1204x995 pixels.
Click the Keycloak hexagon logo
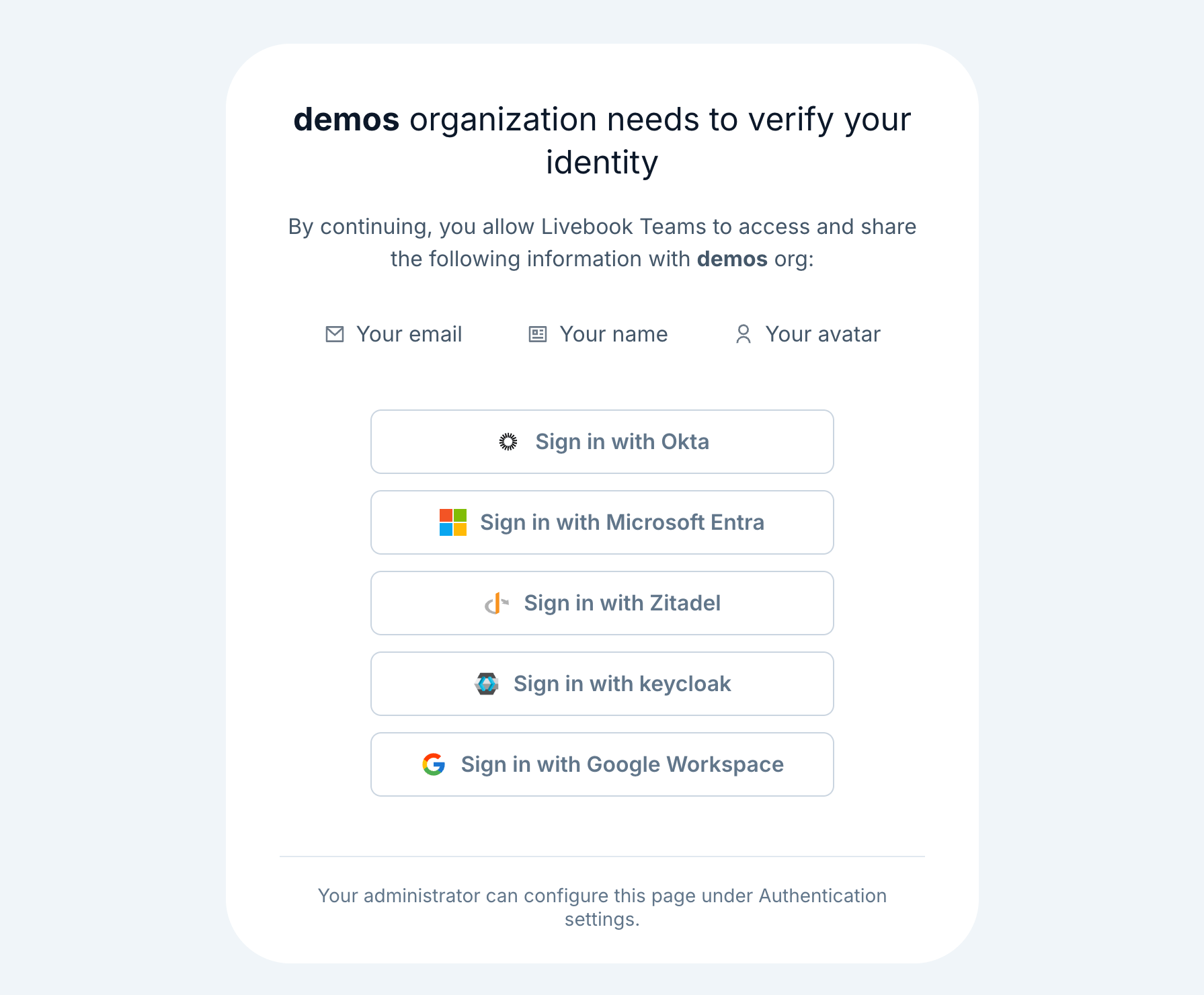coord(487,684)
